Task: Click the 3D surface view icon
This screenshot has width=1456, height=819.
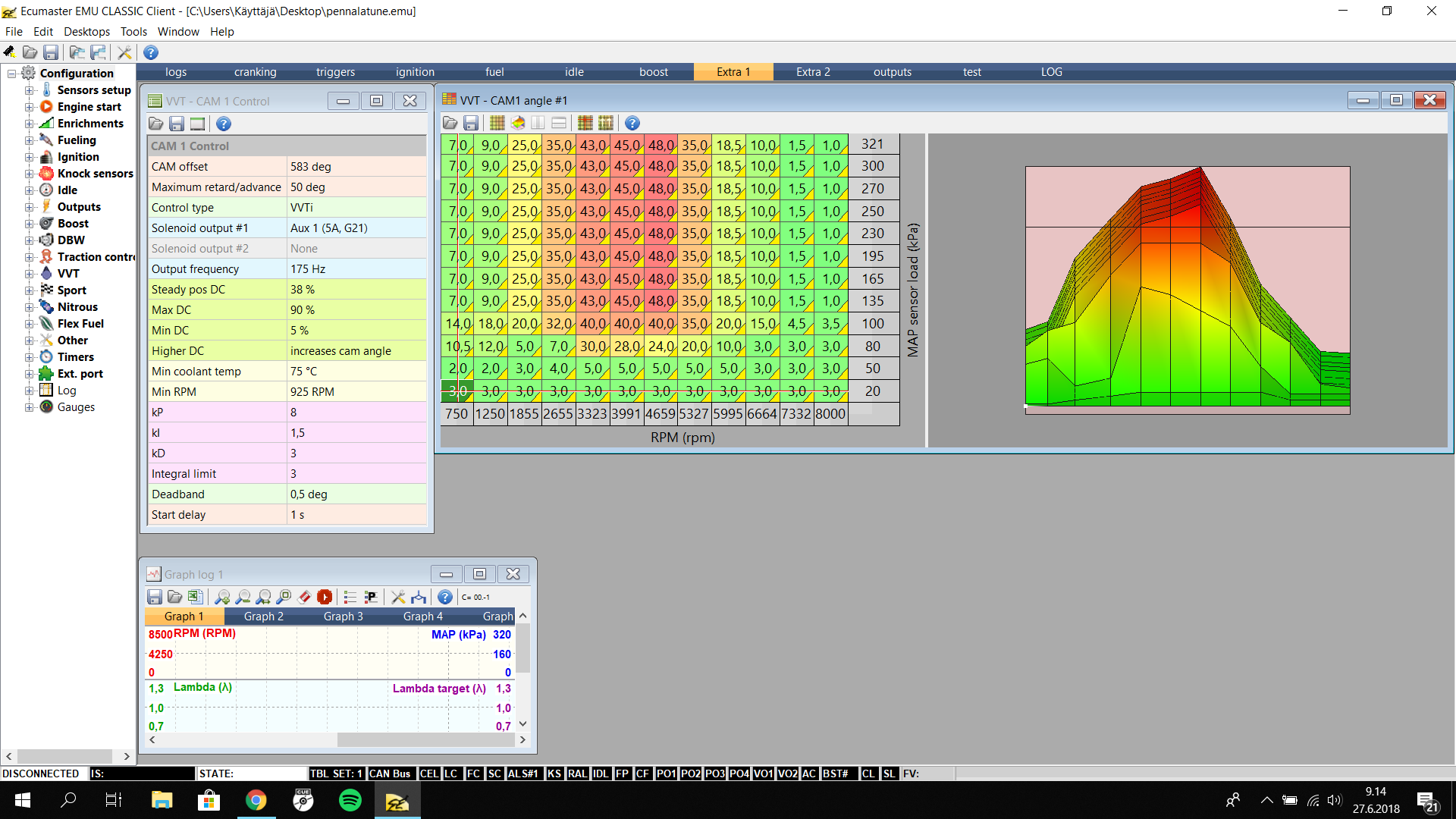Action: pos(518,123)
